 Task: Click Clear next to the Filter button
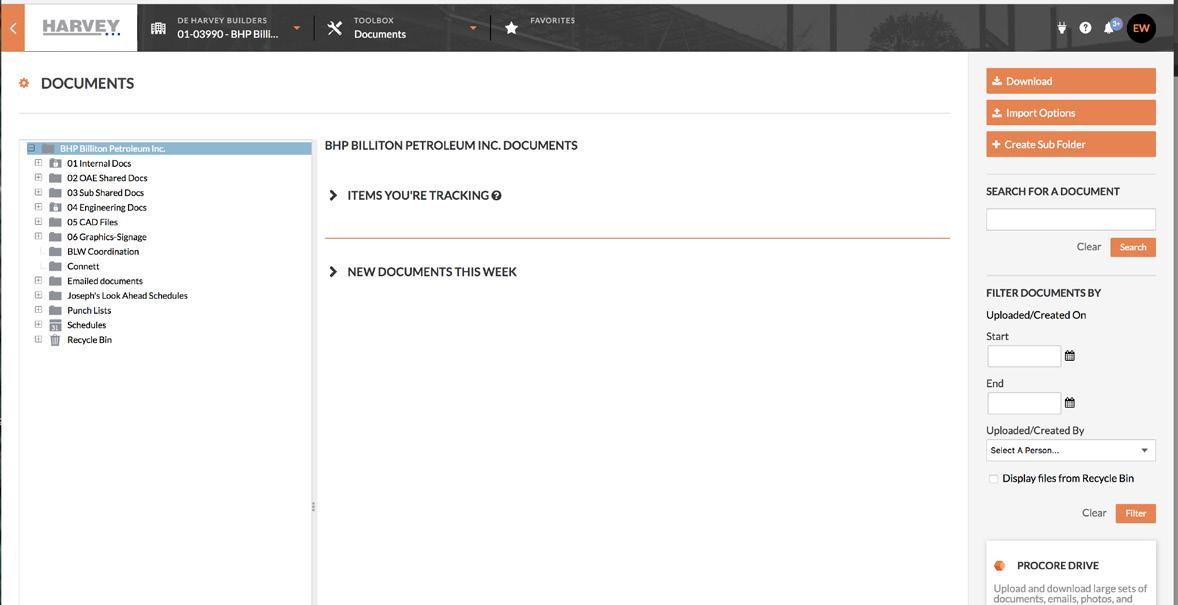1094,513
